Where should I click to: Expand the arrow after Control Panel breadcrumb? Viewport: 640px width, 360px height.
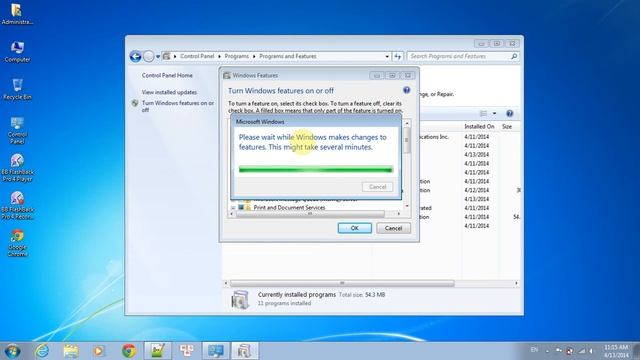point(219,56)
